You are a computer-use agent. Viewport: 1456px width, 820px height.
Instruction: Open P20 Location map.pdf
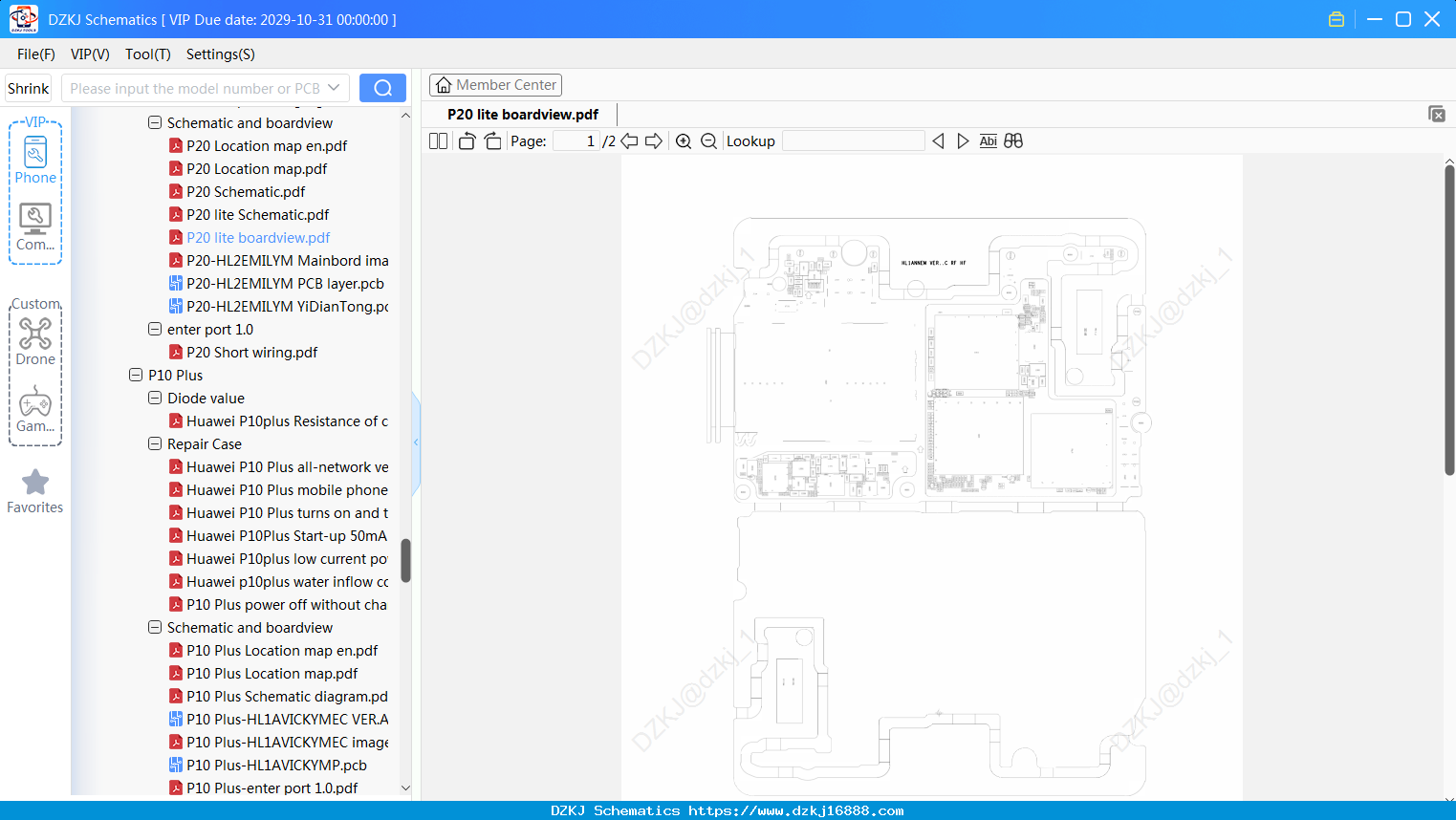[256, 168]
